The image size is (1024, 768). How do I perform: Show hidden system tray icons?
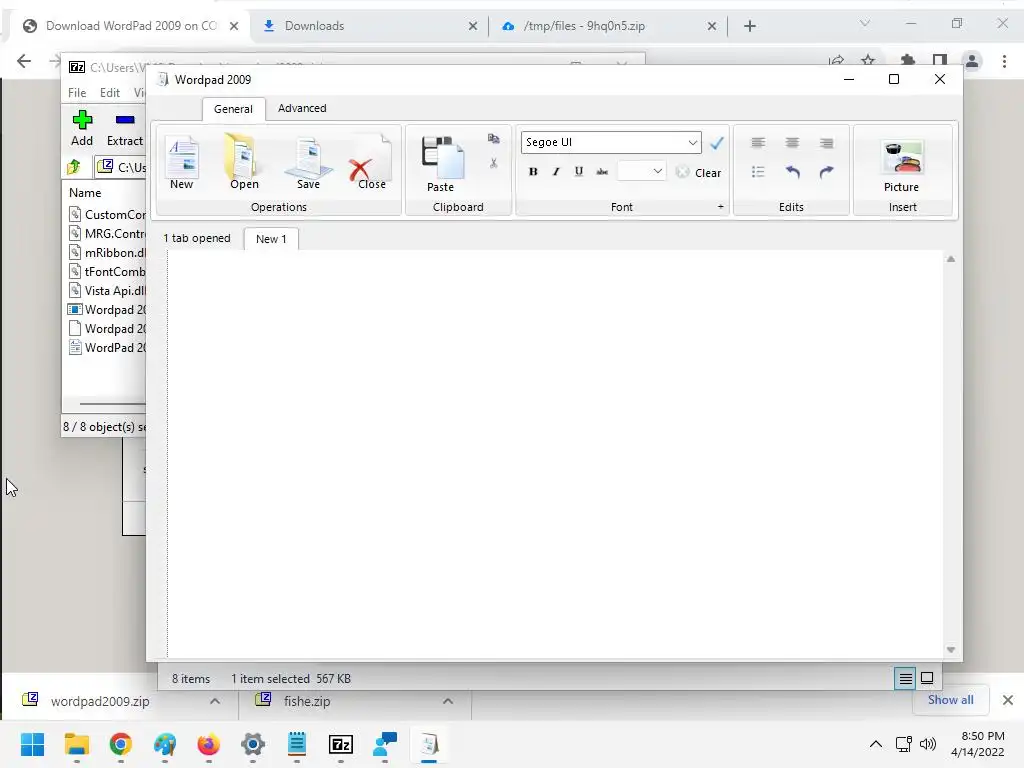tap(876, 744)
